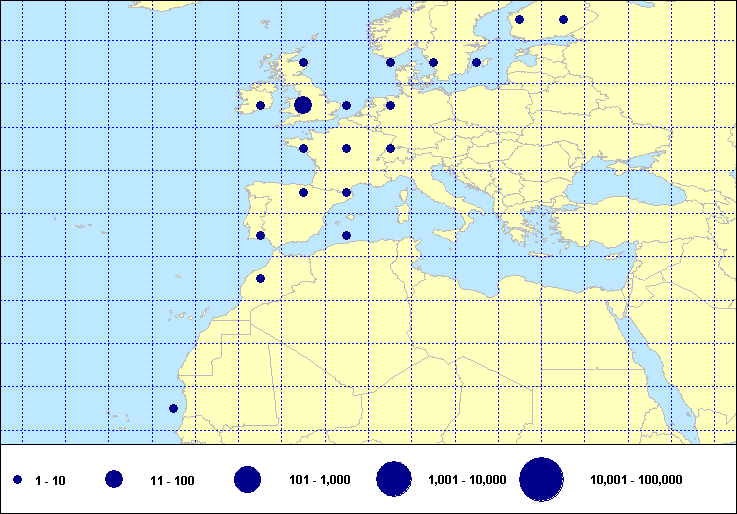Click the marker over northeastern Spain near the Pyrenees
The image size is (737, 514).
coord(346,192)
